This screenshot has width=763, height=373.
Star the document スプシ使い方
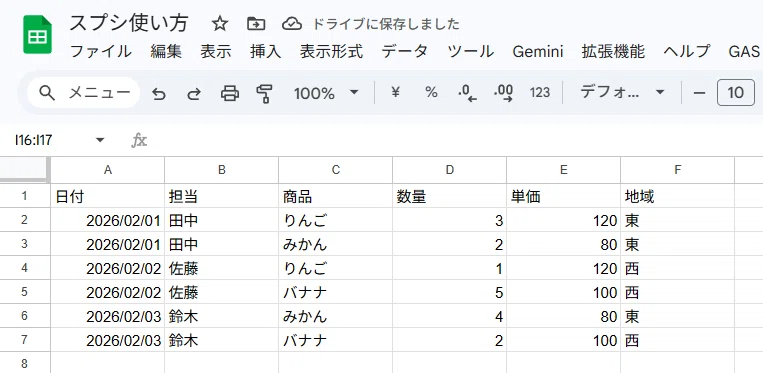coord(220,23)
